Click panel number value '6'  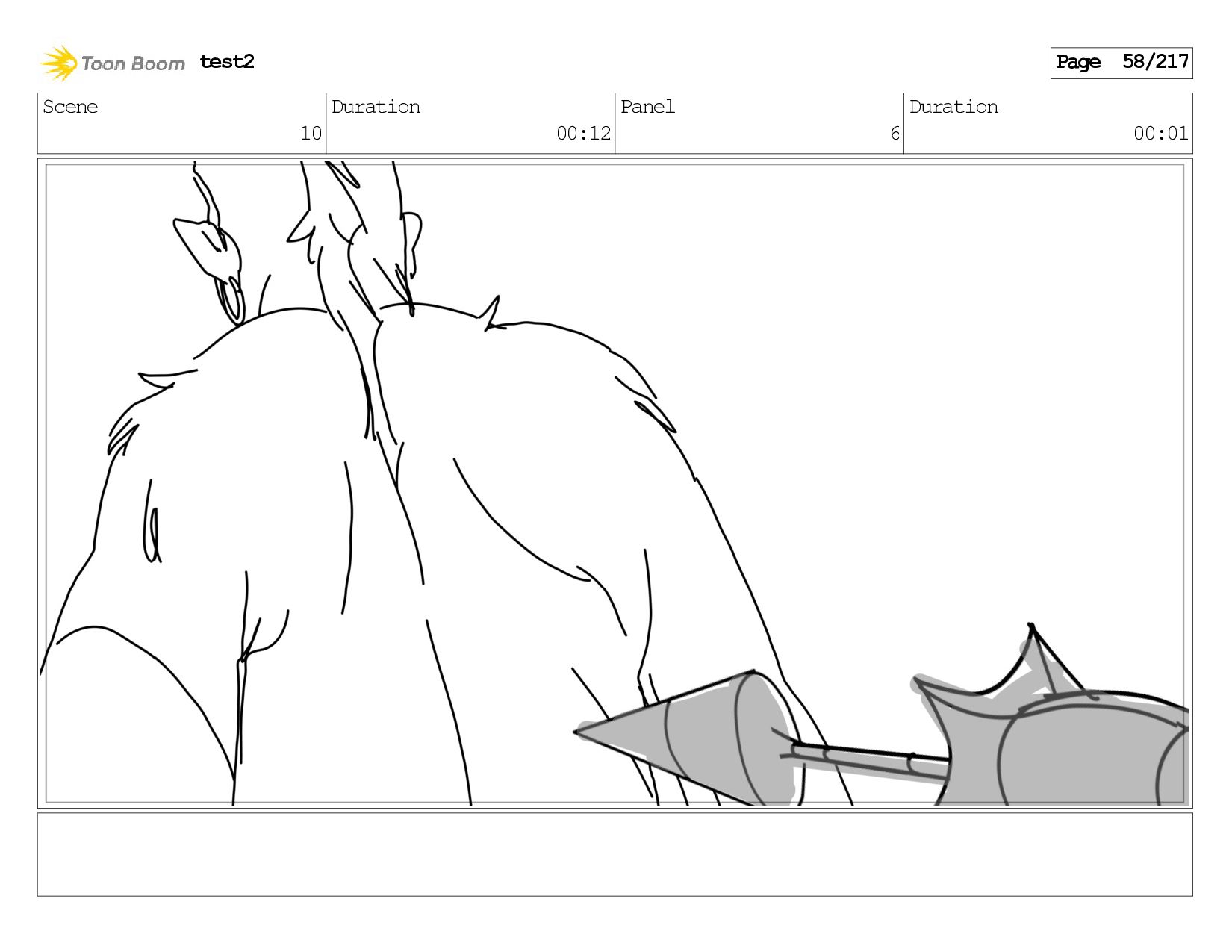[x=895, y=134]
